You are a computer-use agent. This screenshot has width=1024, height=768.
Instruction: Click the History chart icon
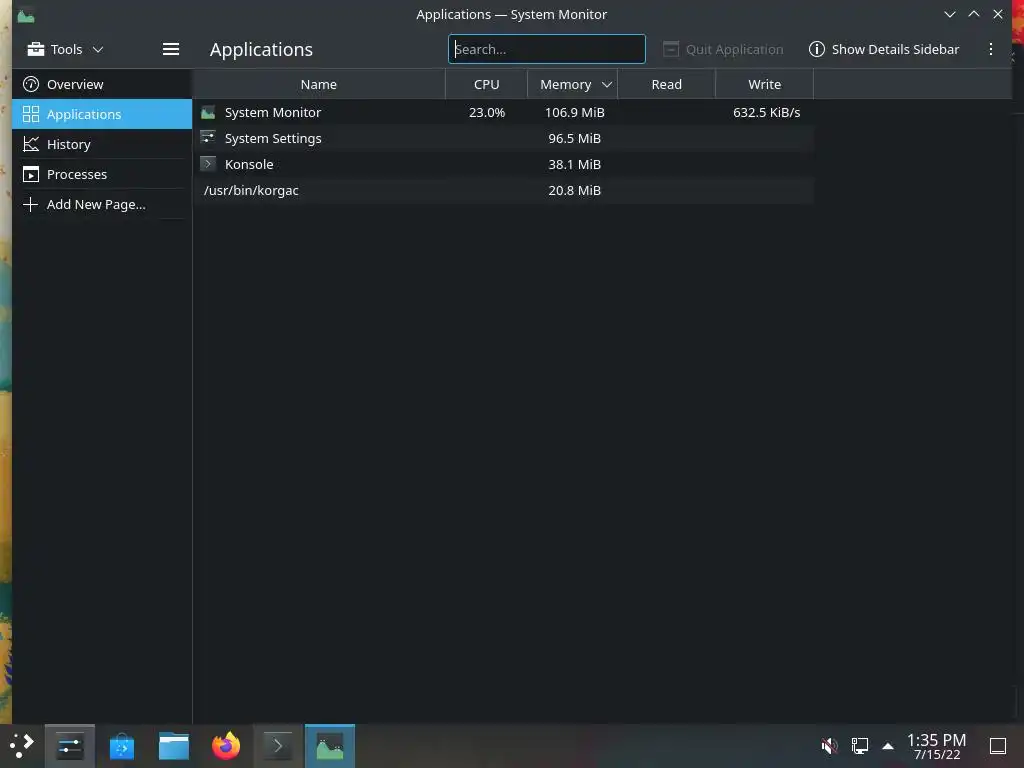pyautogui.click(x=31, y=144)
